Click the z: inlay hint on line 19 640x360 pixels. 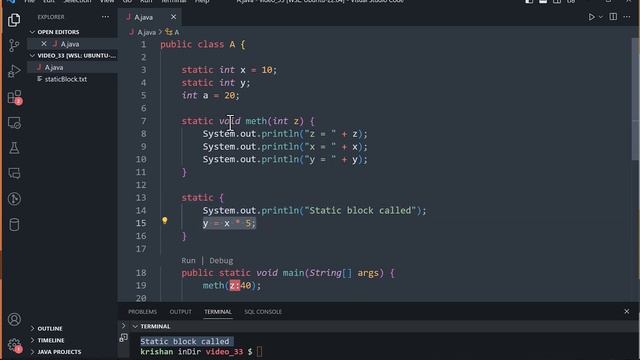(234, 286)
